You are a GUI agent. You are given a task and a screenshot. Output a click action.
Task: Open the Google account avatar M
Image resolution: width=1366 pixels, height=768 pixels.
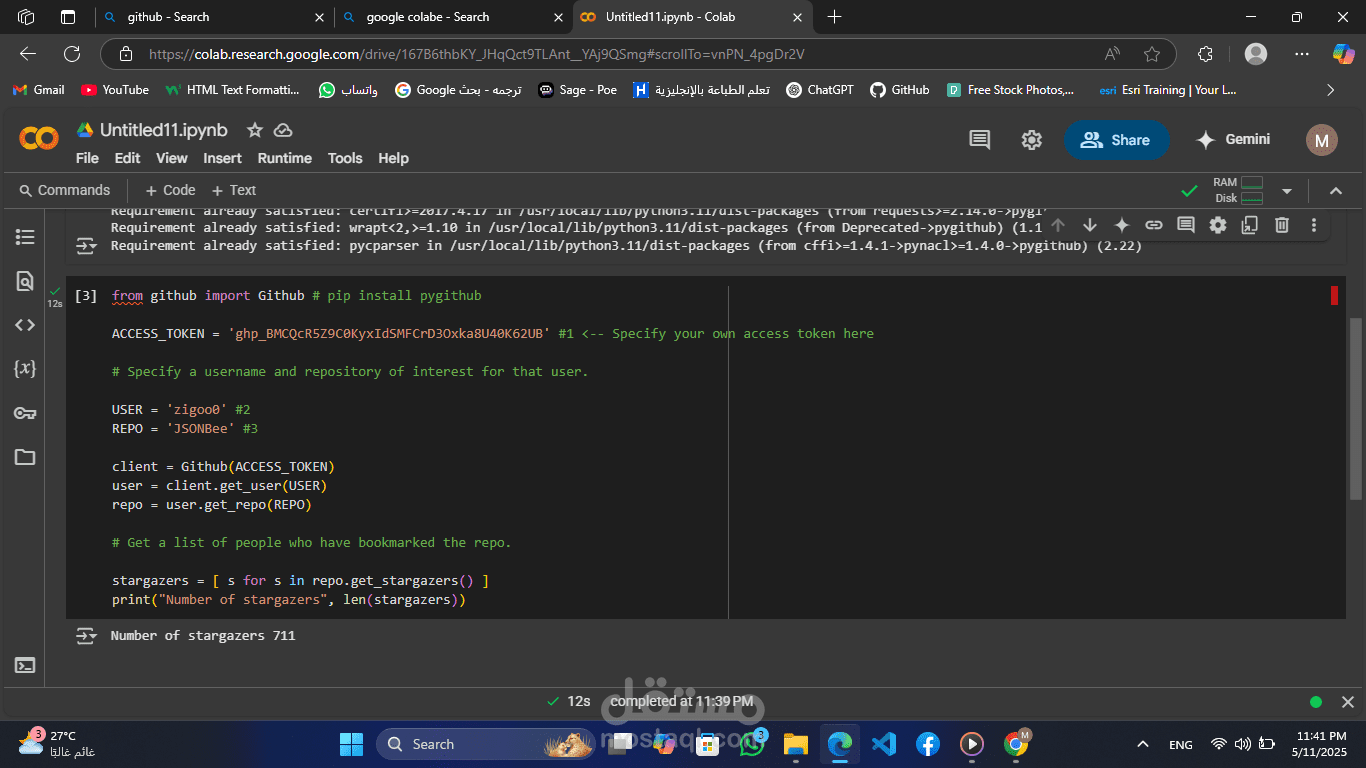(1322, 140)
